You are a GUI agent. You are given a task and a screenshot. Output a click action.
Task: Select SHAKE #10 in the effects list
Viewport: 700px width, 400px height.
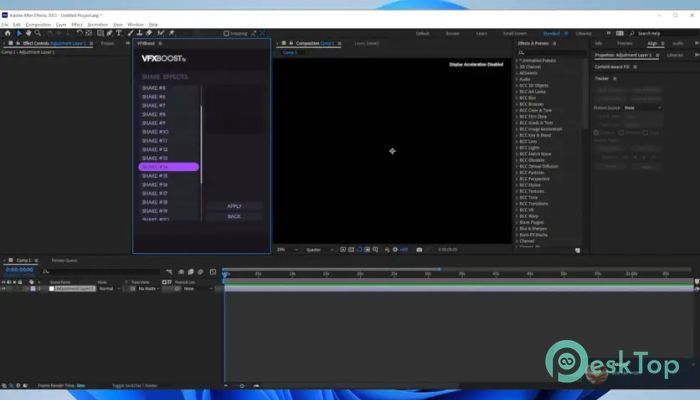(168, 132)
